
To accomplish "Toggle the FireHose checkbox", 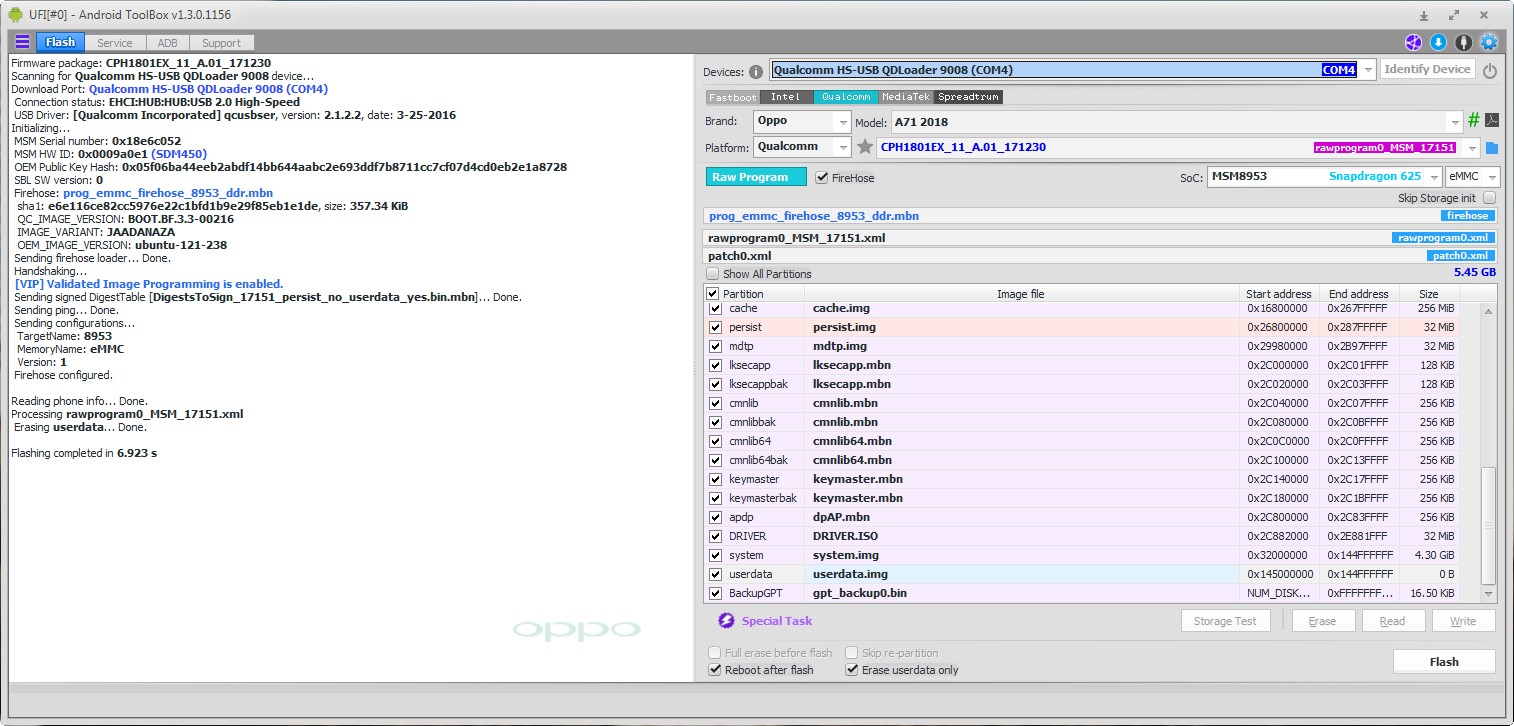I will [822, 177].
